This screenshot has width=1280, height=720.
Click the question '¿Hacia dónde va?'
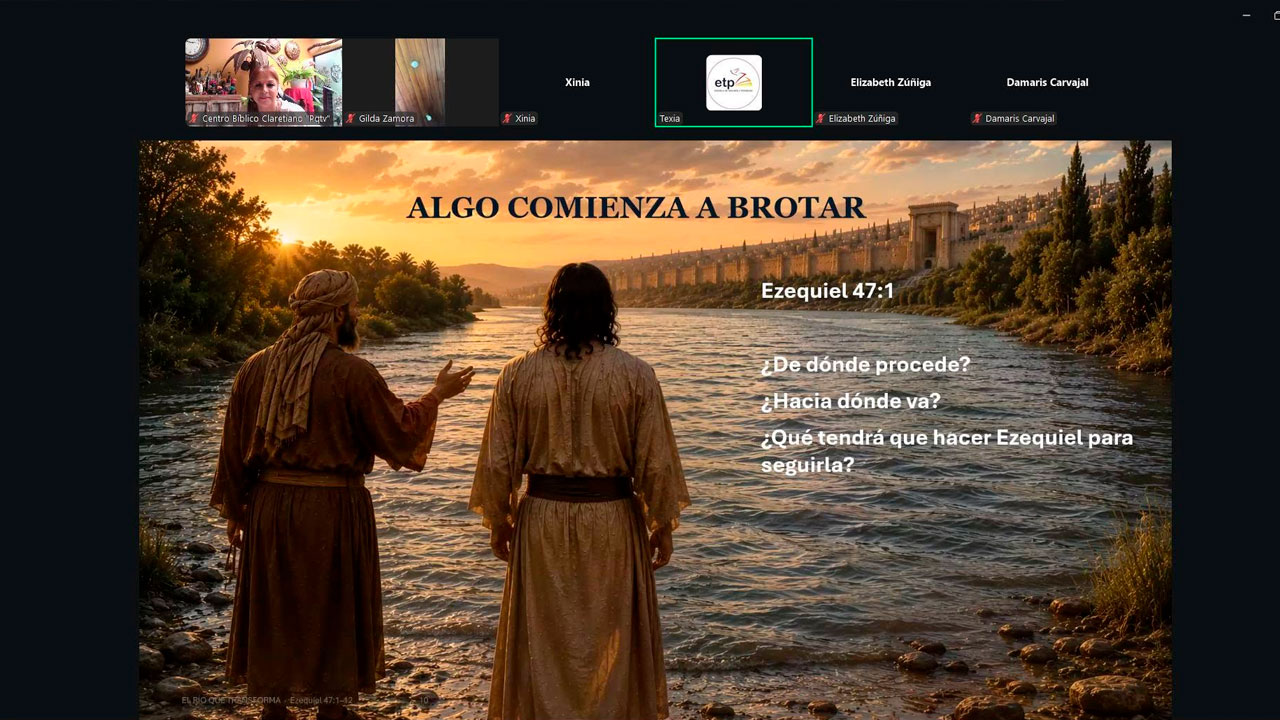coord(850,401)
